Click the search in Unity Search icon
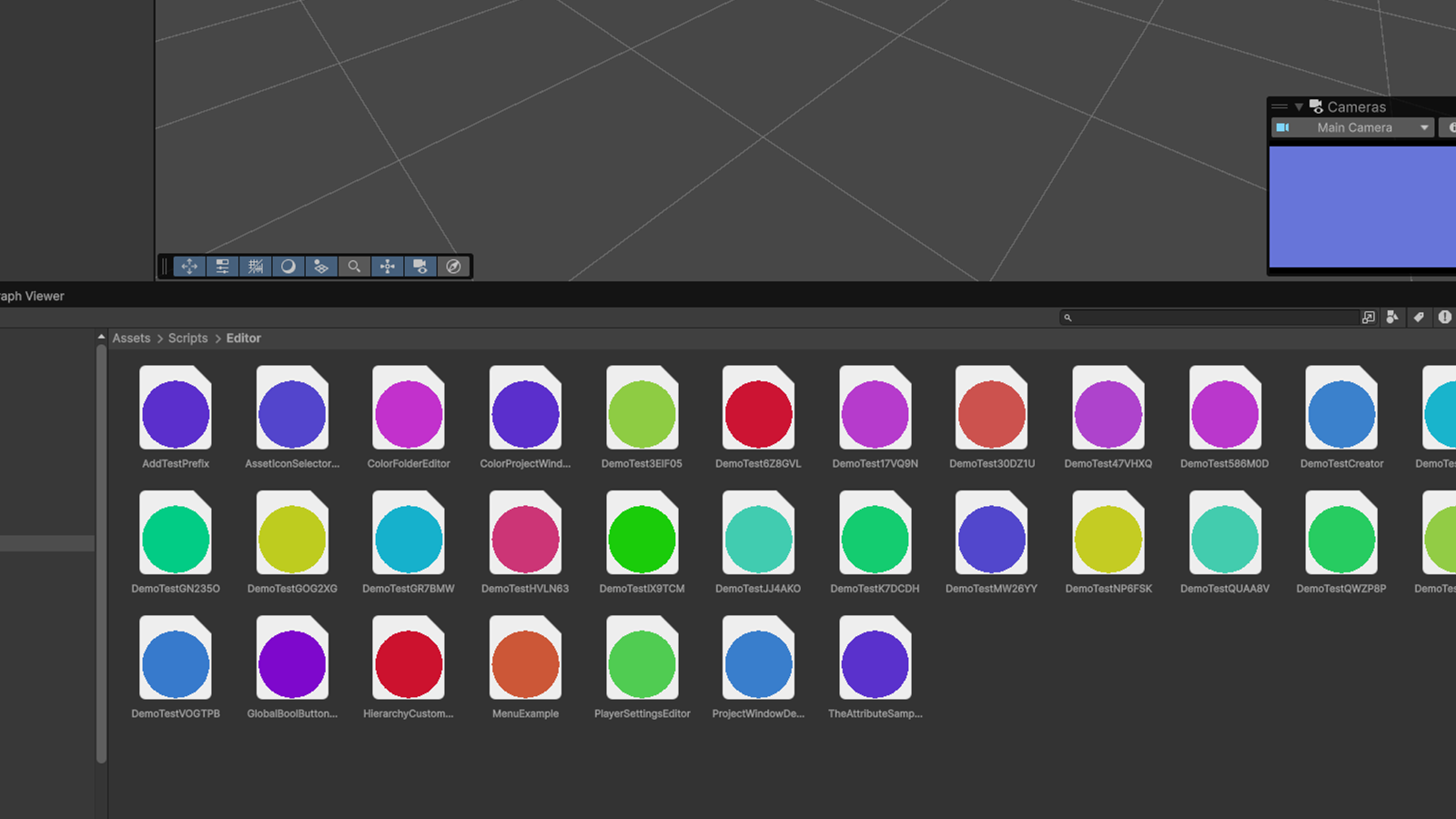 (x=1368, y=318)
